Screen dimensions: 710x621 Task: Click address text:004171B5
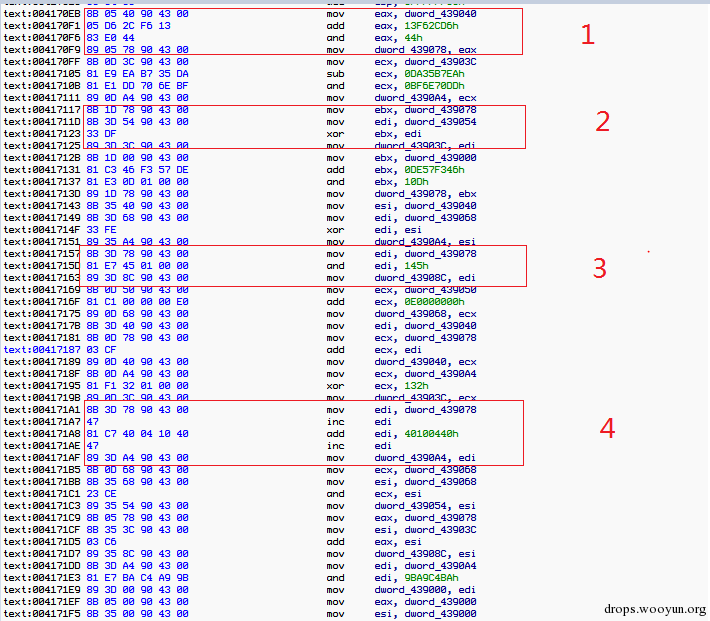point(42,470)
